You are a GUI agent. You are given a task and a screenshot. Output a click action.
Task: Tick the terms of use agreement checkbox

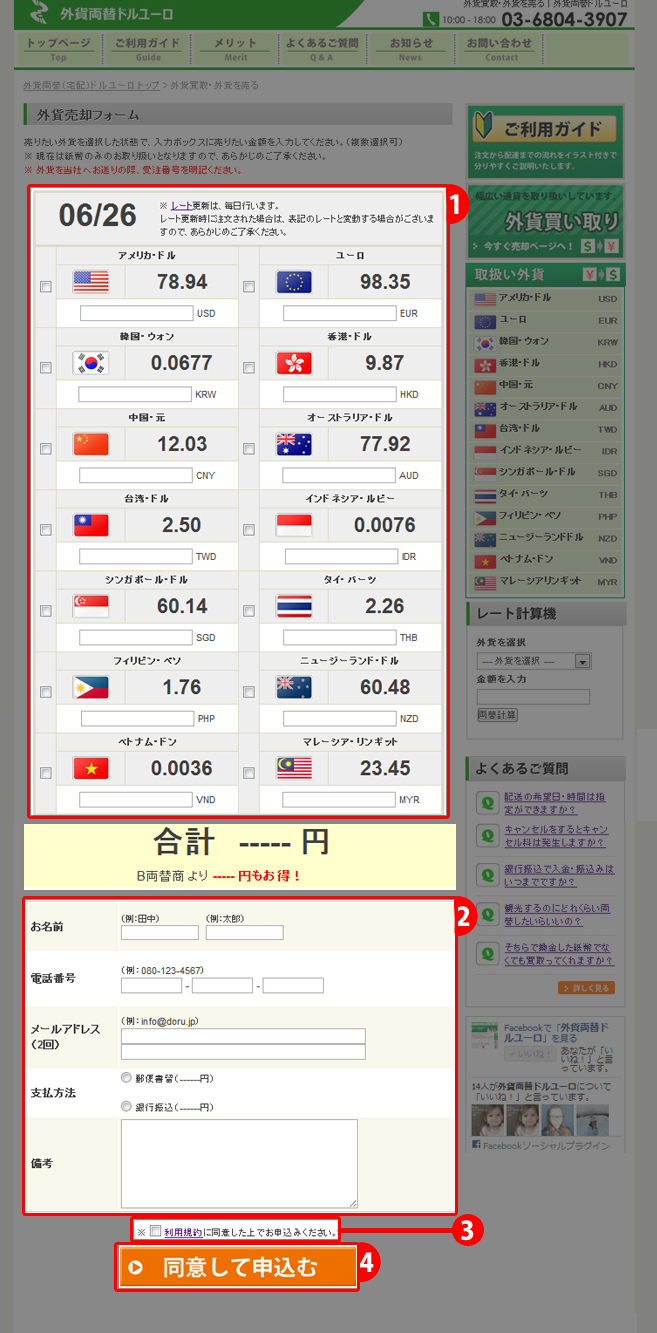click(x=155, y=1231)
